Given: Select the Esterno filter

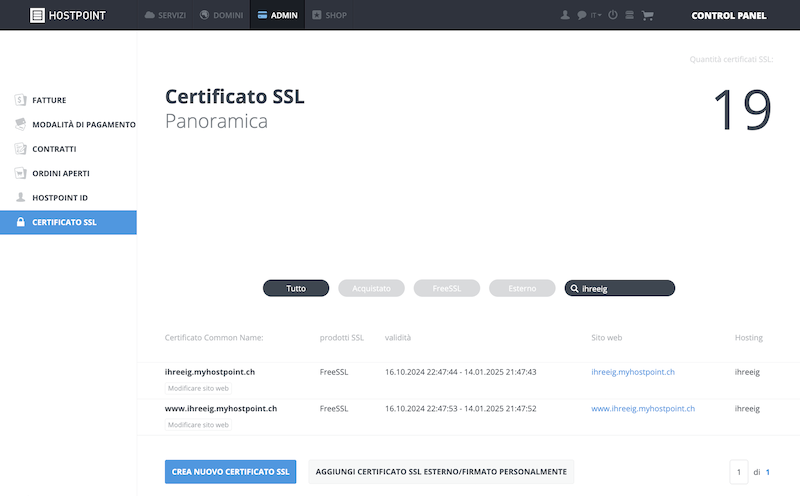Looking at the screenshot, I should tap(522, 288).
